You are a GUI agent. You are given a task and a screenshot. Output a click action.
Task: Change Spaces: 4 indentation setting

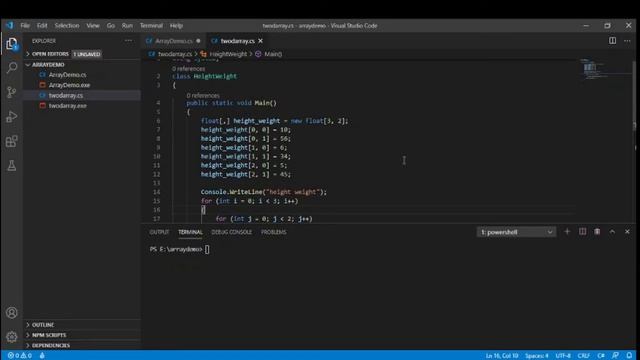(536, 356)
